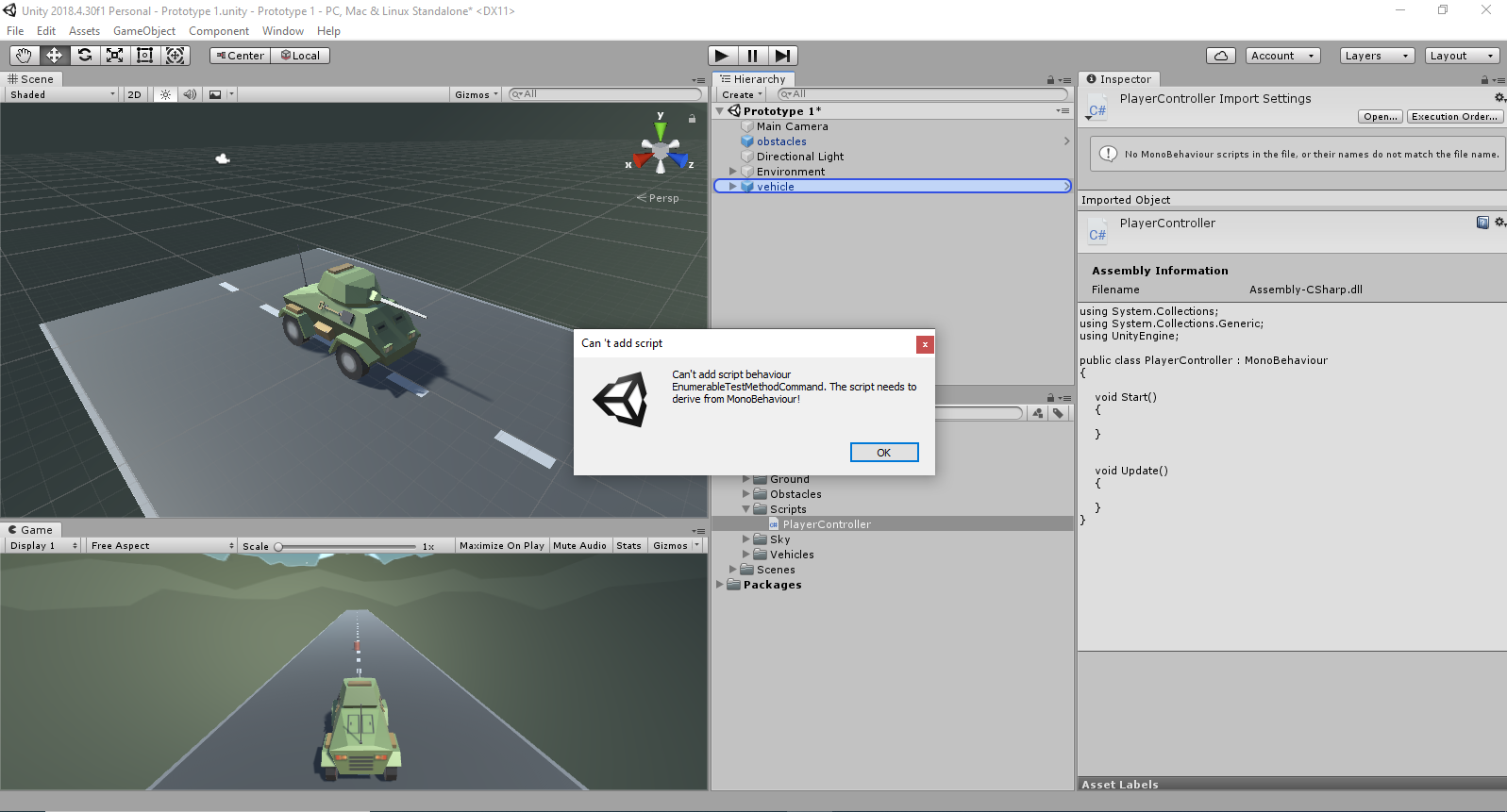The image size is (1507, 812).
Task: Click the Execution Order... button
Action: pyautogui.click(x=1454, y=117)
